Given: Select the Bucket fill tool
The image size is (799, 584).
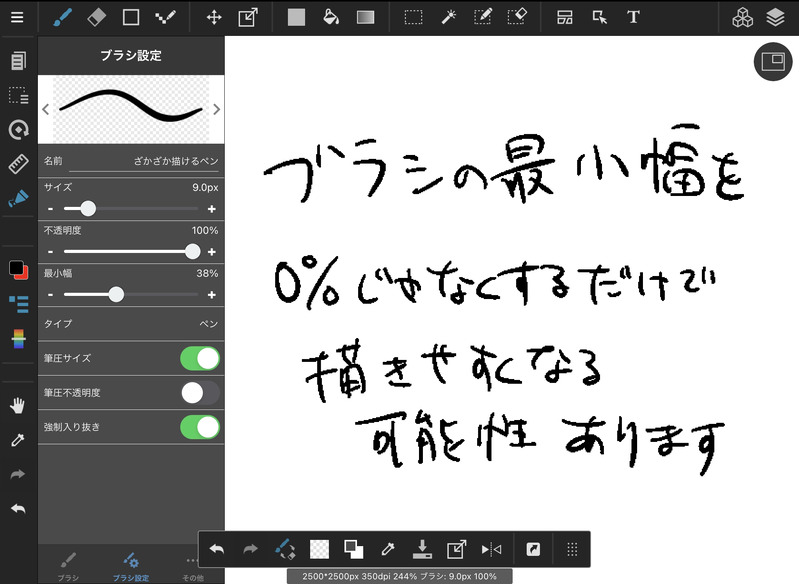Looking at the screenshot, I should (x=331, y=17).
